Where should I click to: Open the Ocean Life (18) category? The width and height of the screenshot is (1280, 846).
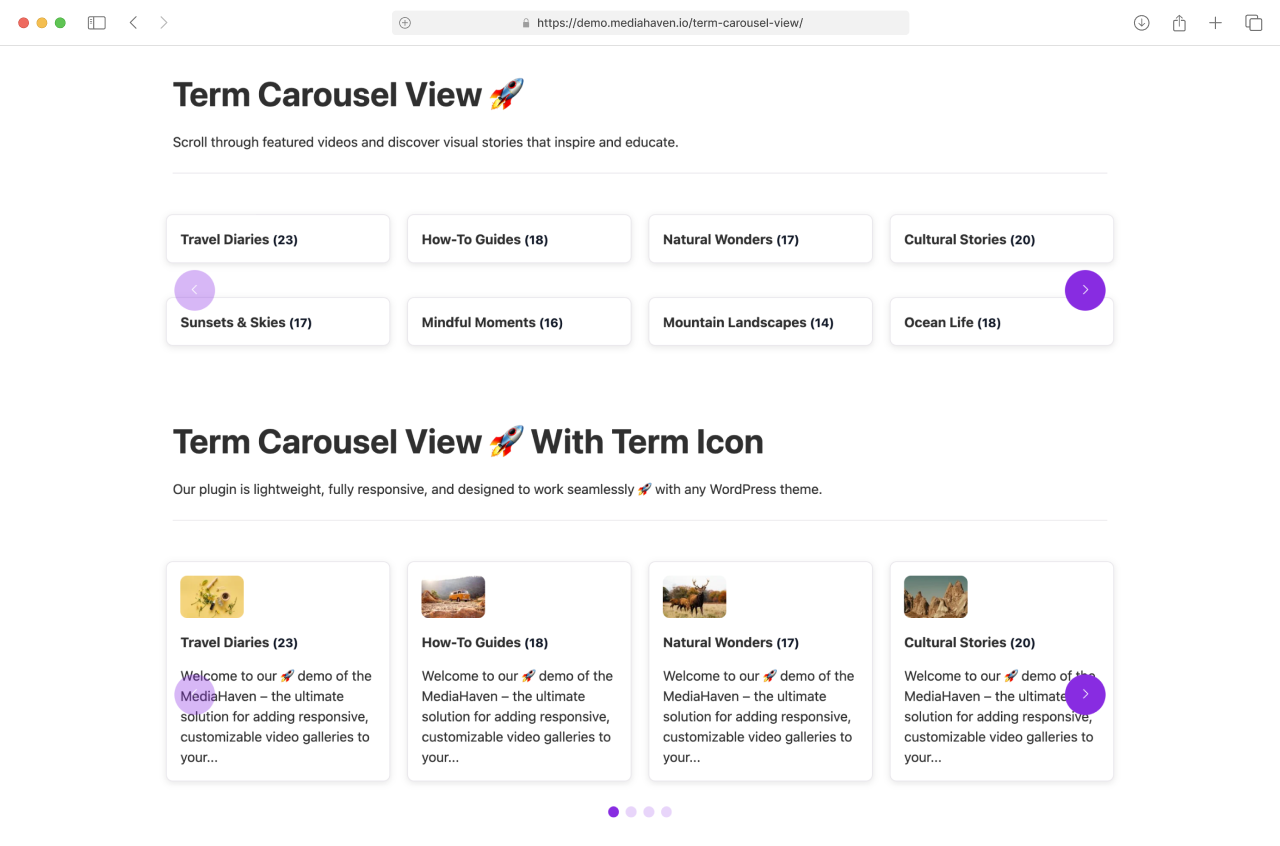coord(1001,322)
